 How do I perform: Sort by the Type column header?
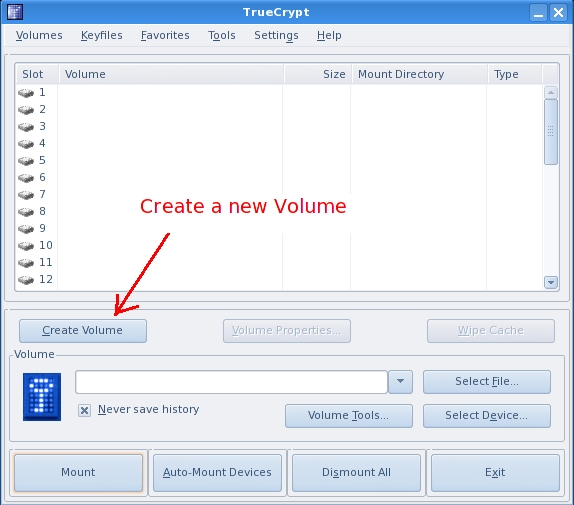pos(514,74)
